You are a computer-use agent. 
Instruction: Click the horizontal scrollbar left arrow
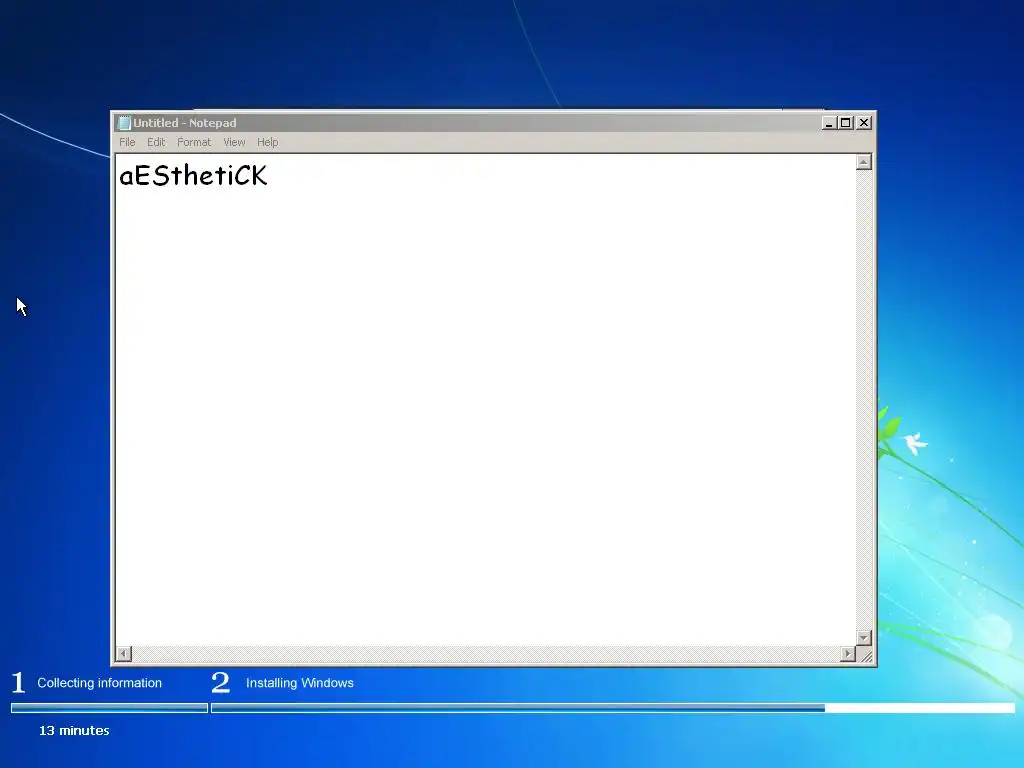123,653
